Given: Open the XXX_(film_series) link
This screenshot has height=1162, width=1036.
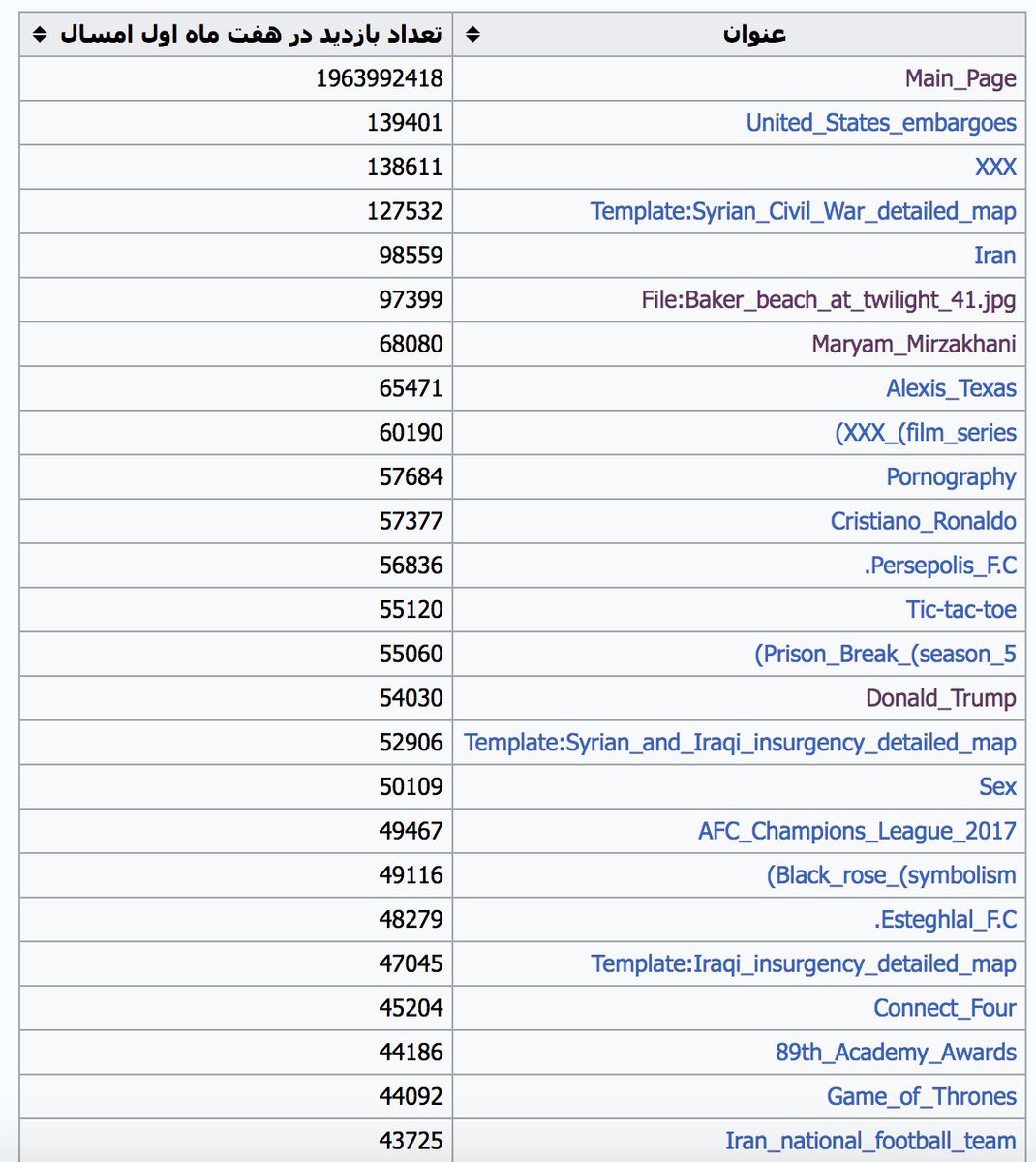Looking at the screenshot, I should 926,433.
